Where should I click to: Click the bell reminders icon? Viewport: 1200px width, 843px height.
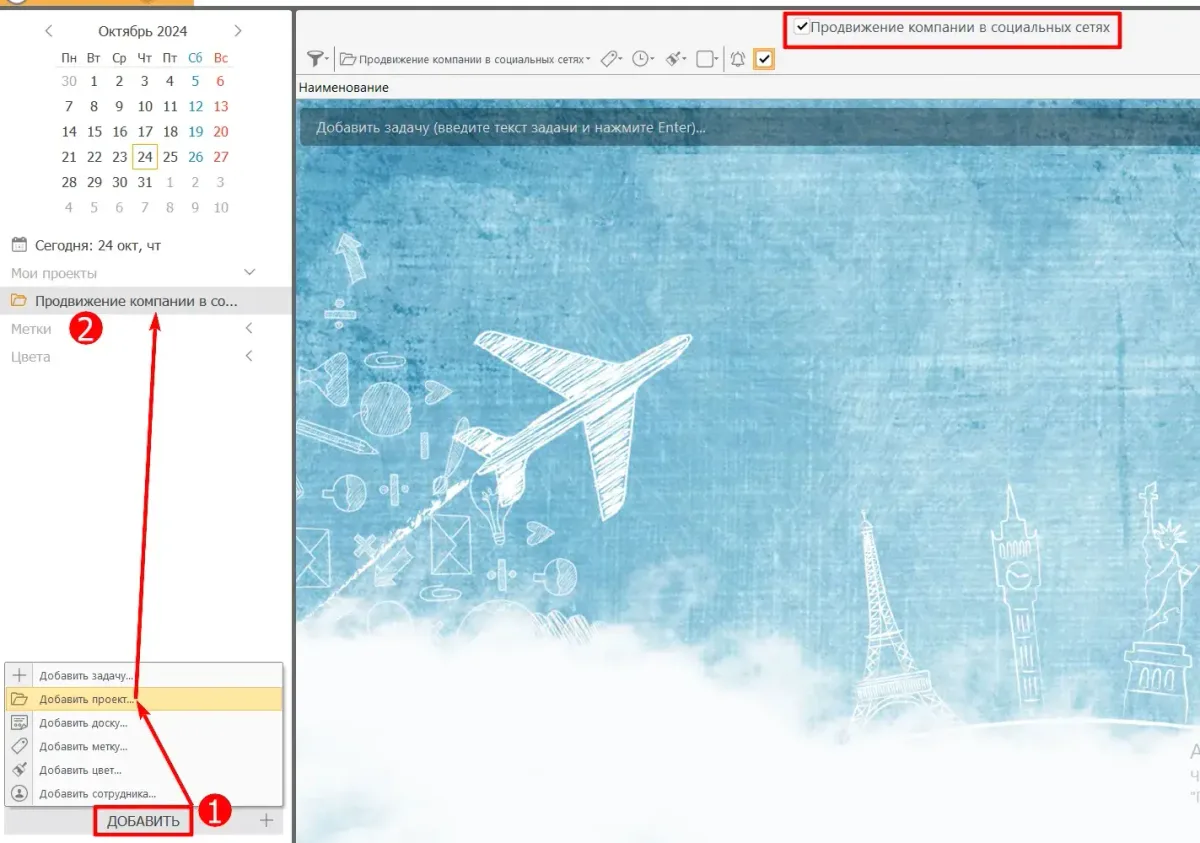click(738, 59)
